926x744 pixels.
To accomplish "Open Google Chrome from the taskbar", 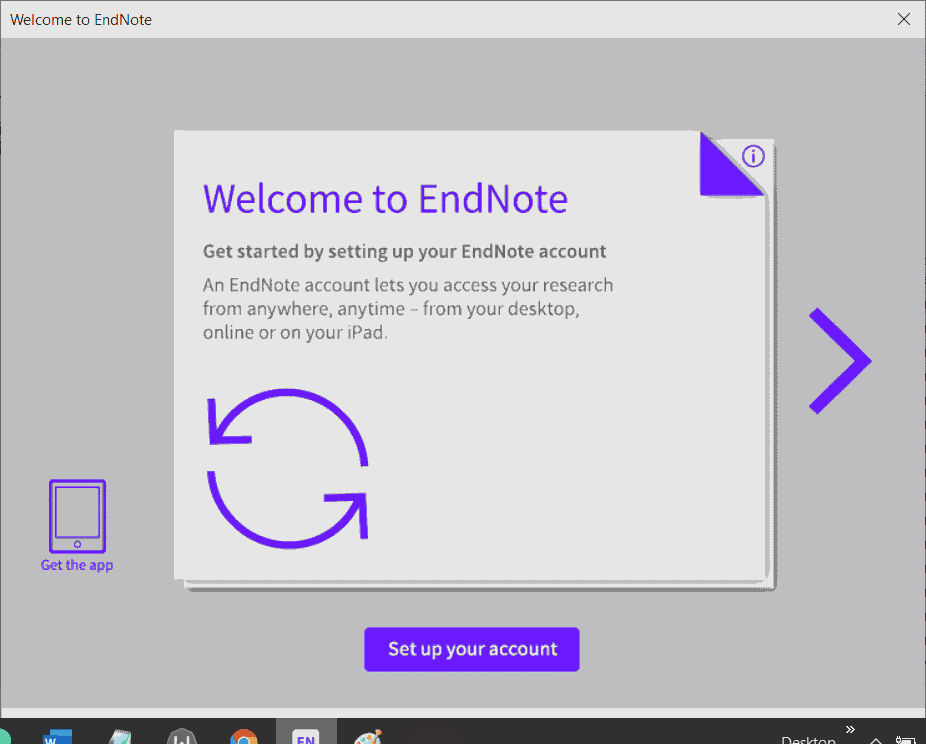I will [243, 736].
